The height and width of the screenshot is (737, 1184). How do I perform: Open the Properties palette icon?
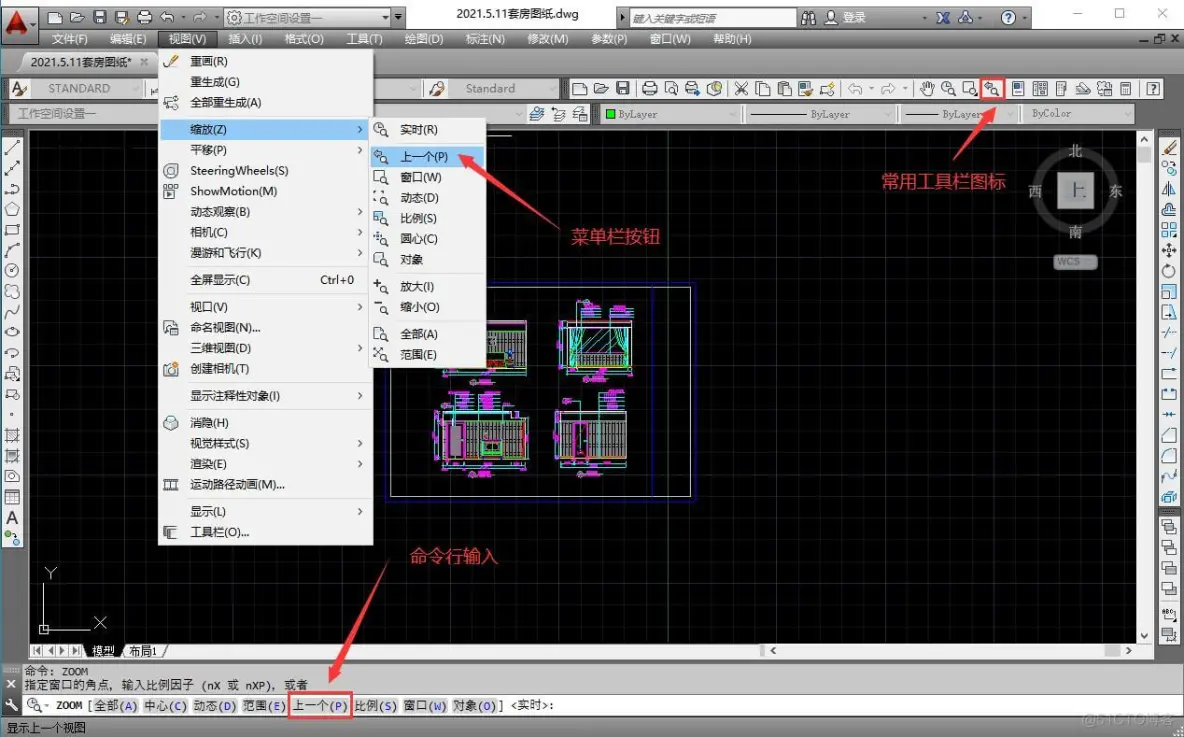(x=1018, y=89)
